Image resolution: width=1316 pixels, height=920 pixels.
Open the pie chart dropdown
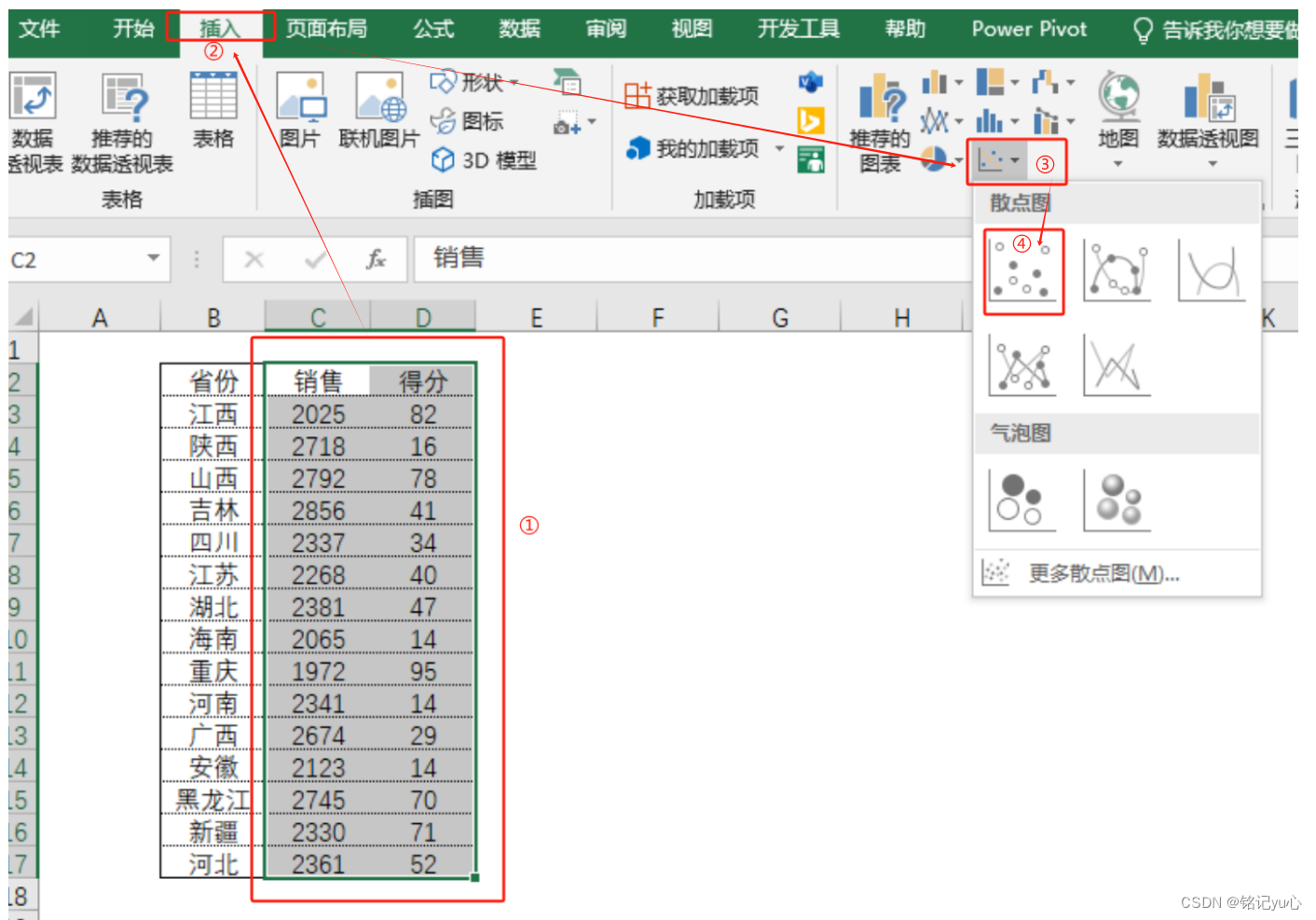[x=941, y=160]
